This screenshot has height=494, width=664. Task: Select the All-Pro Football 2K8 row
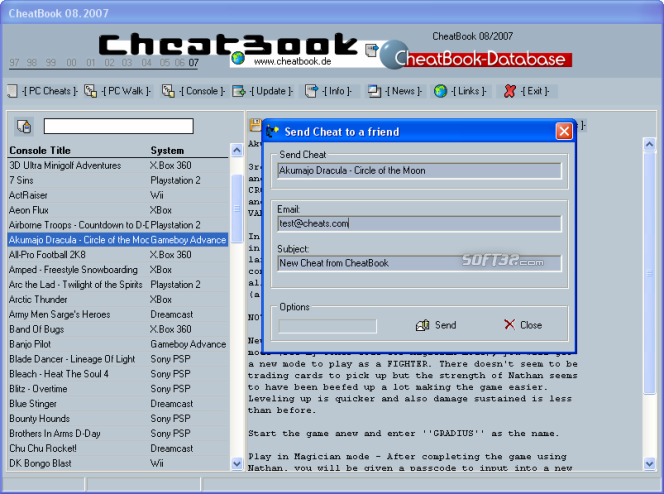coord(118,255)
